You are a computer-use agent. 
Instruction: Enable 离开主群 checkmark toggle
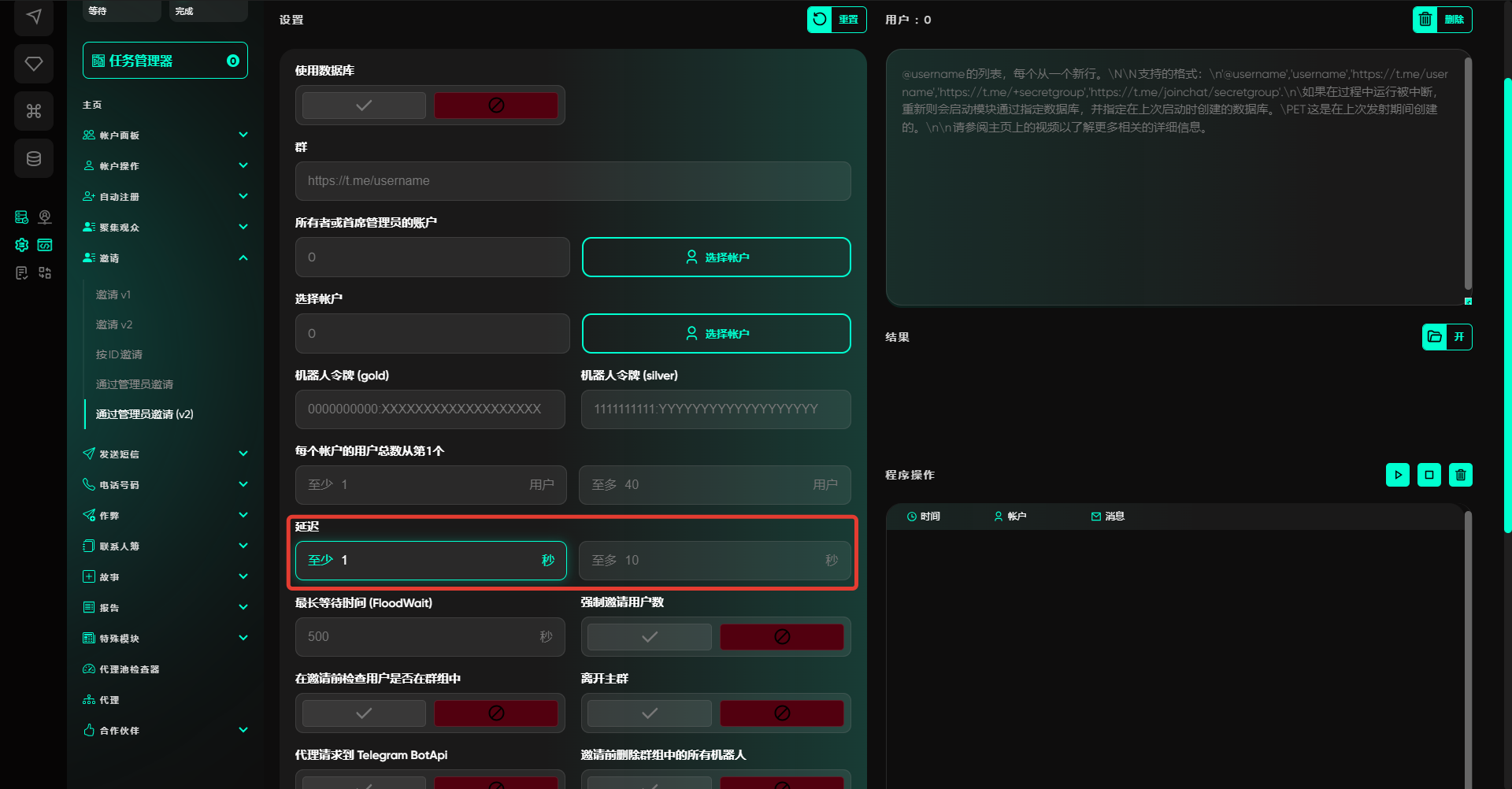(x=650, y=713)
